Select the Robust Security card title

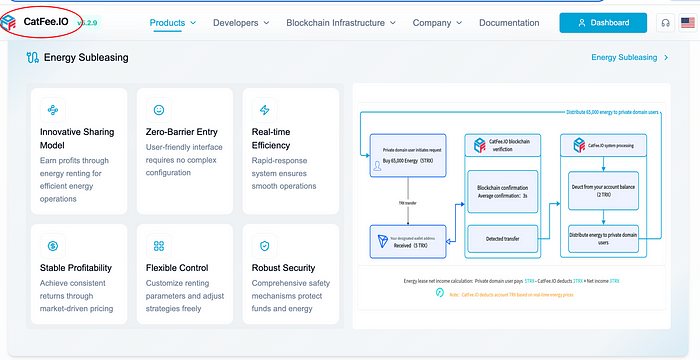[283, 268]
